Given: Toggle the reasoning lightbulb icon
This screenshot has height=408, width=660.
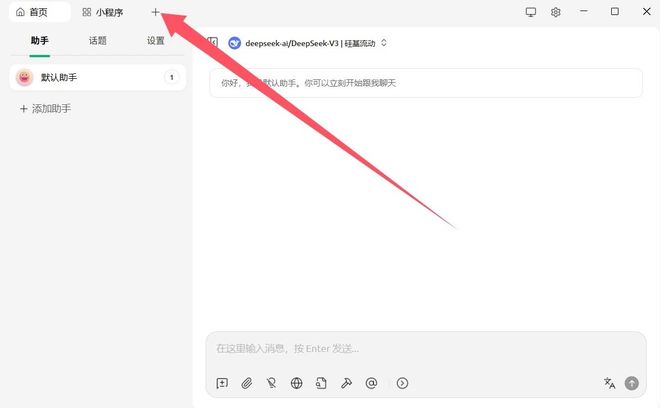Looking at the screenshot, I should point(271,383).
